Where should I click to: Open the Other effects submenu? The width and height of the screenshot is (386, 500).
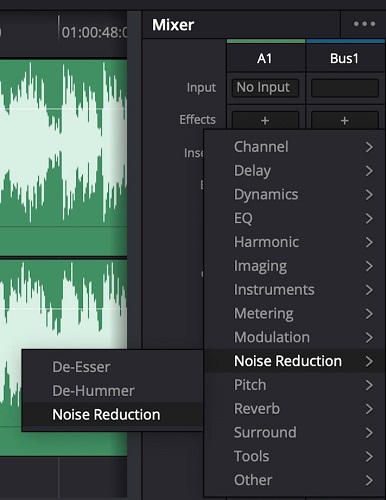(x=294, y=480)
